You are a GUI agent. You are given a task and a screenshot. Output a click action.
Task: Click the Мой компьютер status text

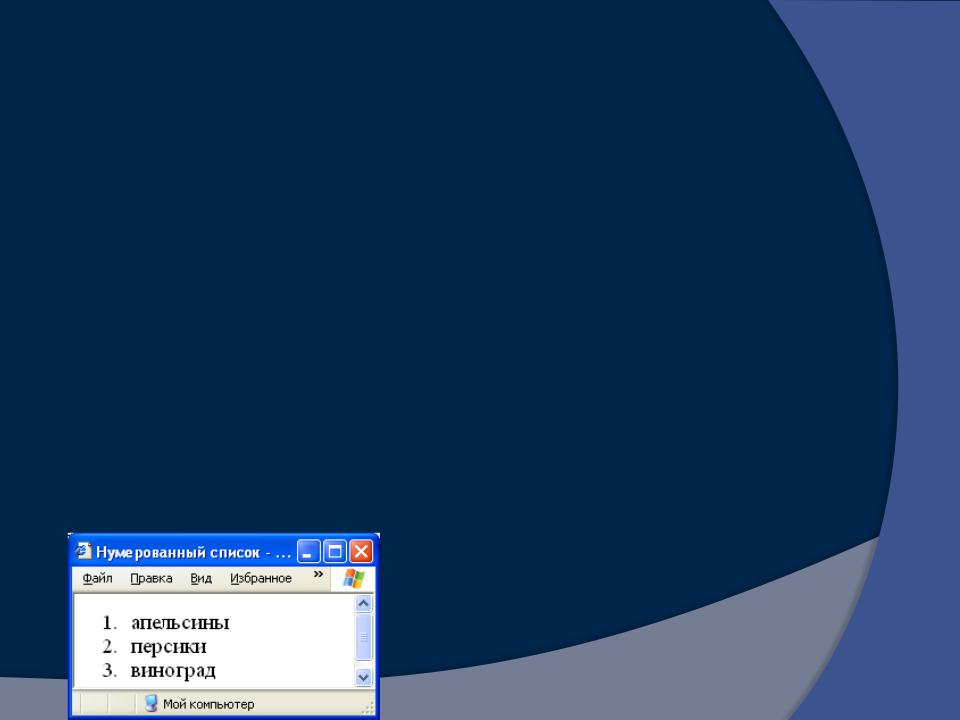click(208, 705)
